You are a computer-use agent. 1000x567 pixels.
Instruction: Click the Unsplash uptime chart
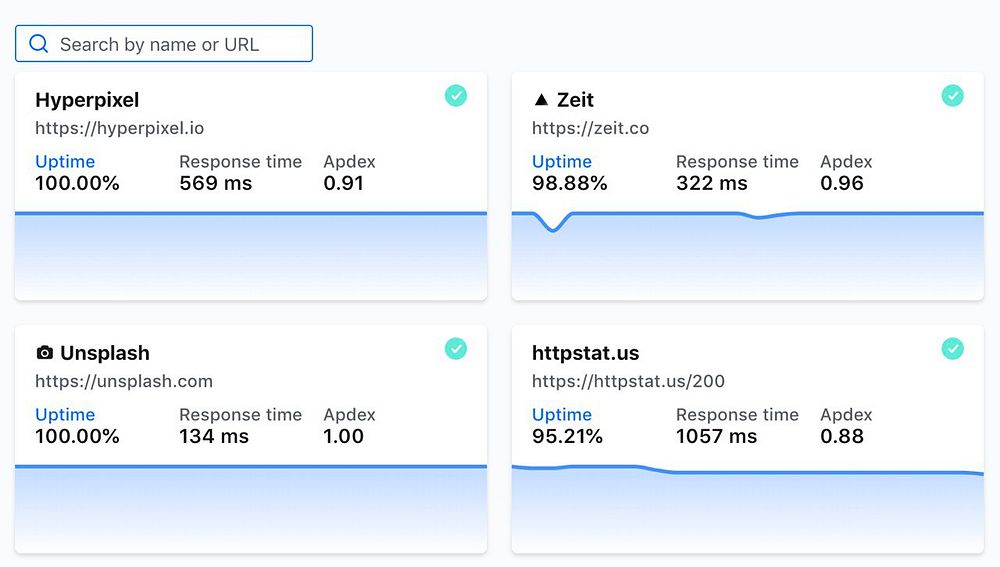[251, 508]
